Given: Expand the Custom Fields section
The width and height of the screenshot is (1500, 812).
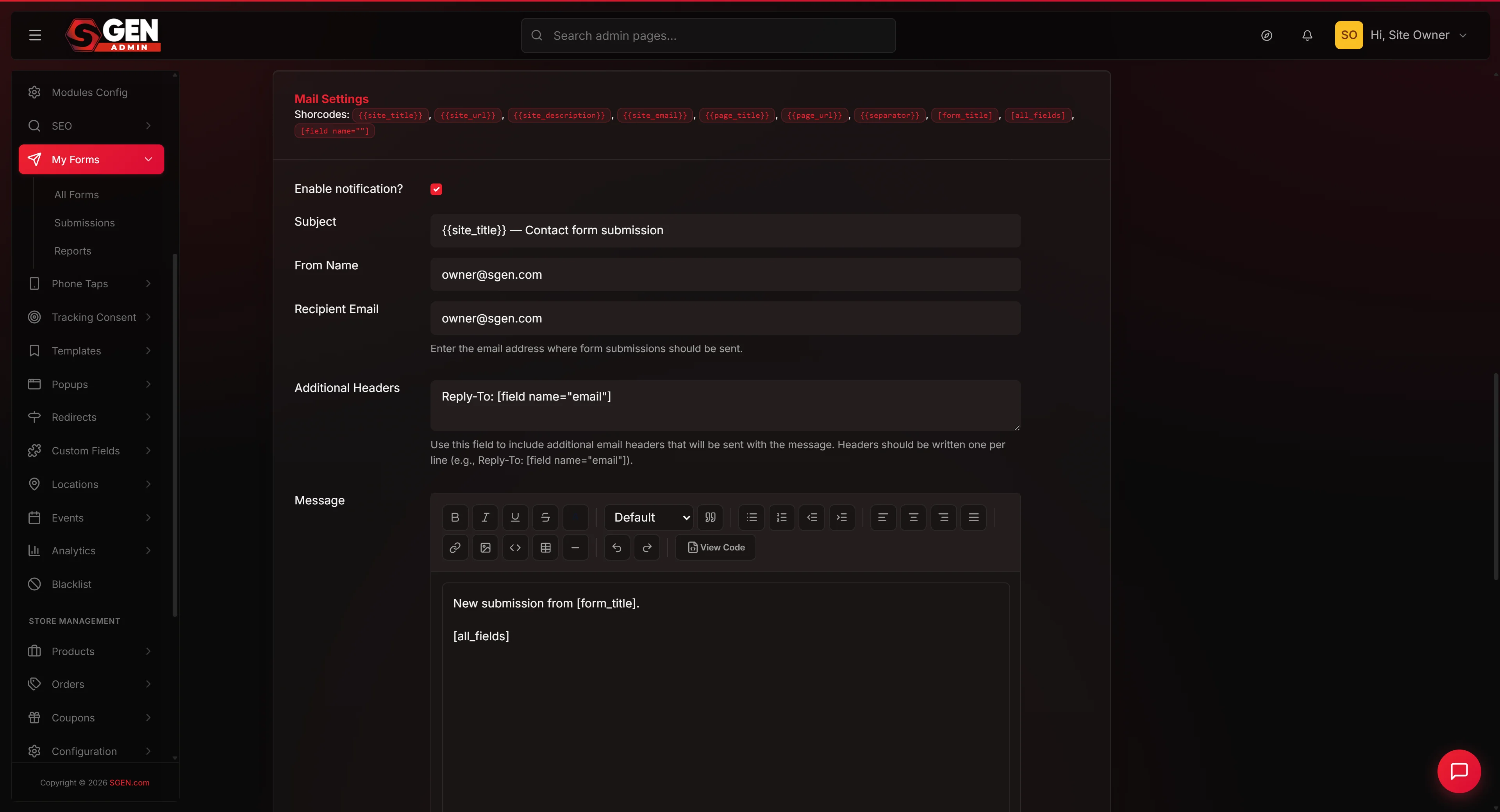Looking at the screenshot, I should pyautogui.click(x=91, y=451).
